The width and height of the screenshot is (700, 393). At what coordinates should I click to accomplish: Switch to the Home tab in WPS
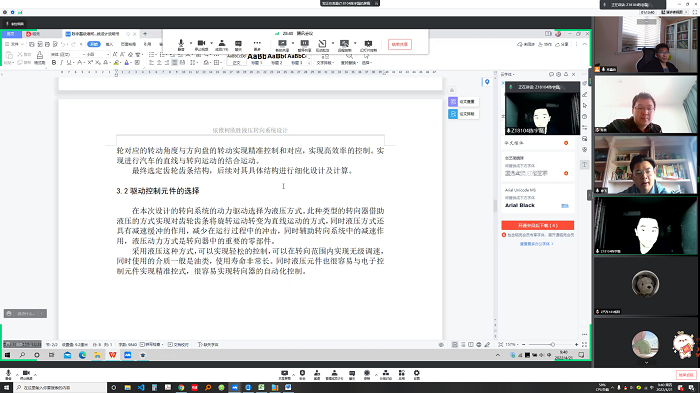click(11, 34)
